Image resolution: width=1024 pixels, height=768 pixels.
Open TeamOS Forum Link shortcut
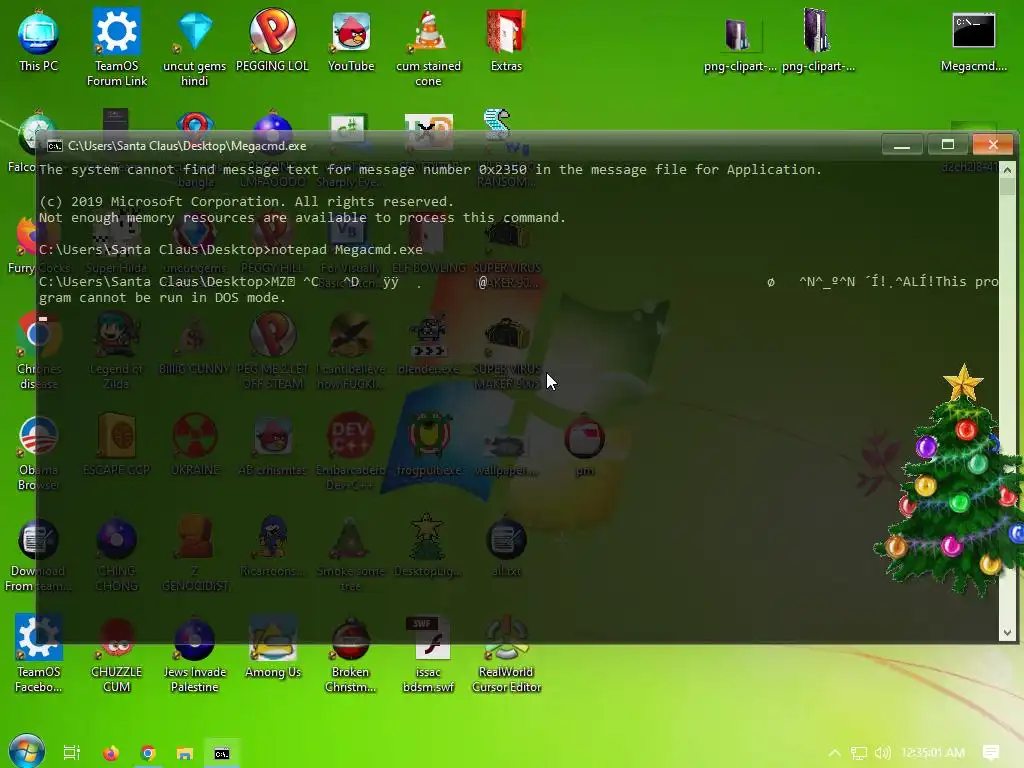pyautogui.click(x=117, y=47)
